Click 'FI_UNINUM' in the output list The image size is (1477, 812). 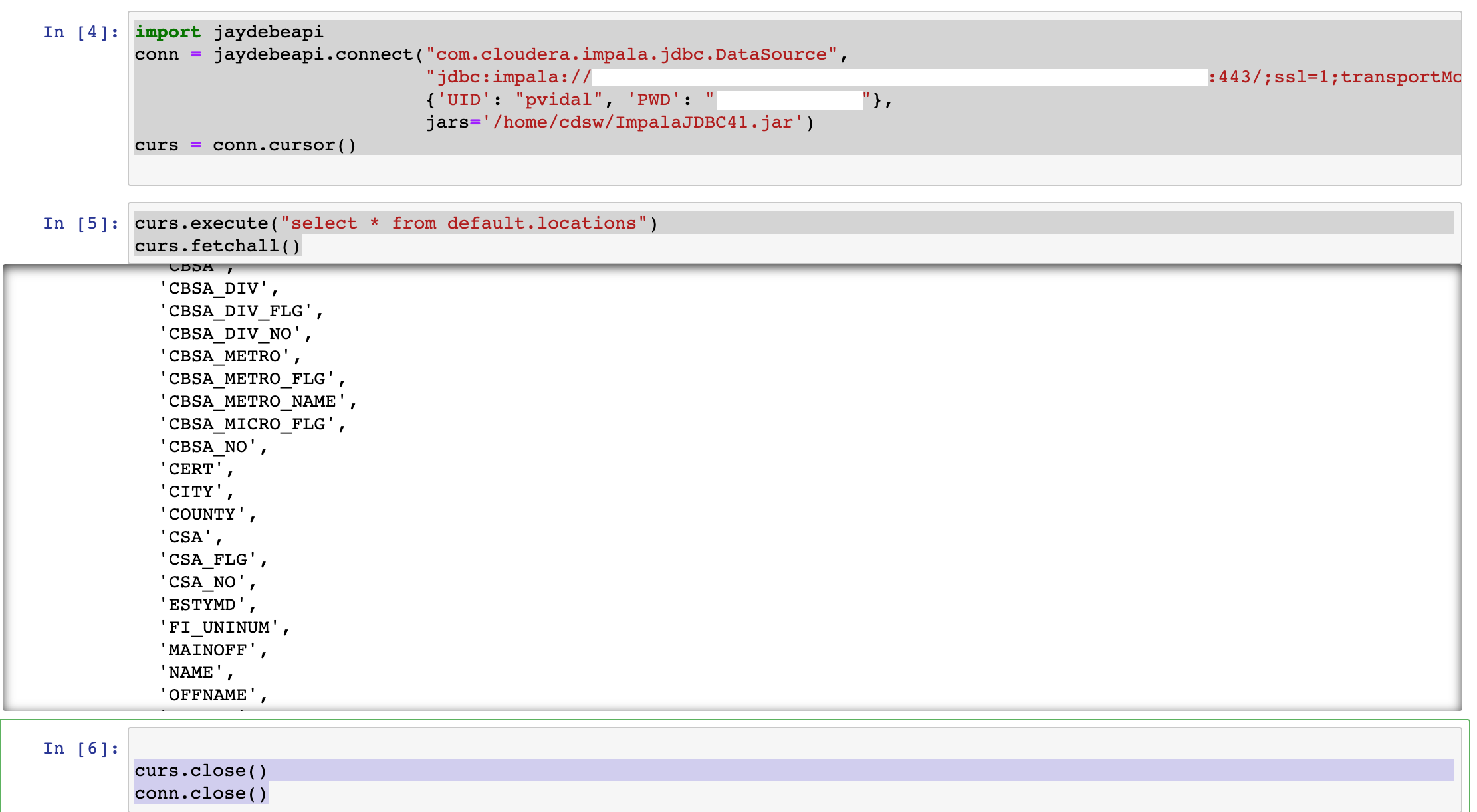coord(219,627)
